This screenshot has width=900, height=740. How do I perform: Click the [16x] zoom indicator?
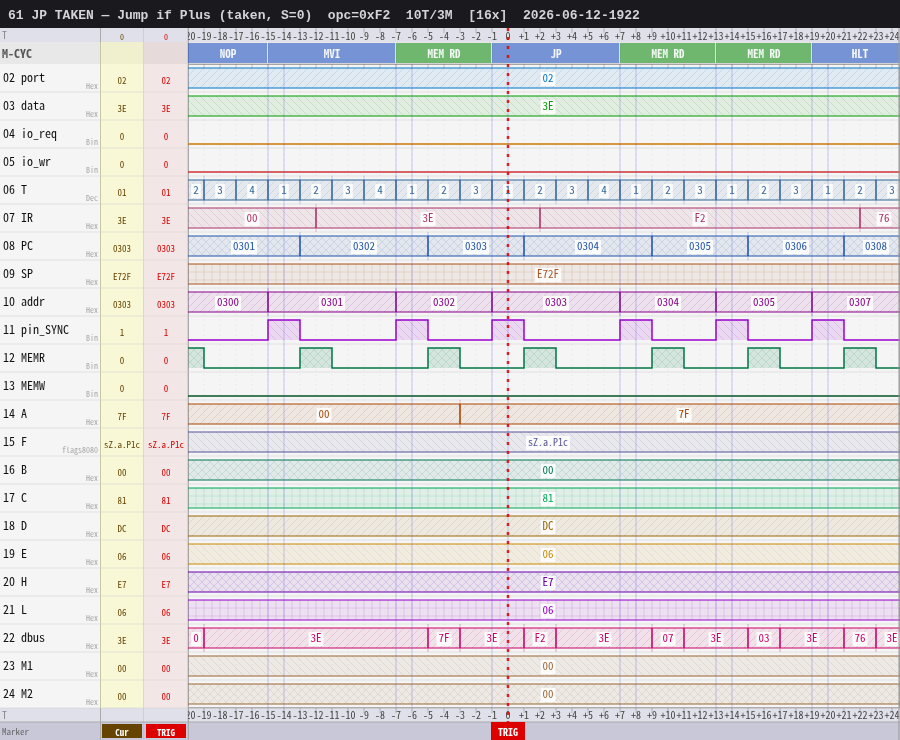[487, 15]
